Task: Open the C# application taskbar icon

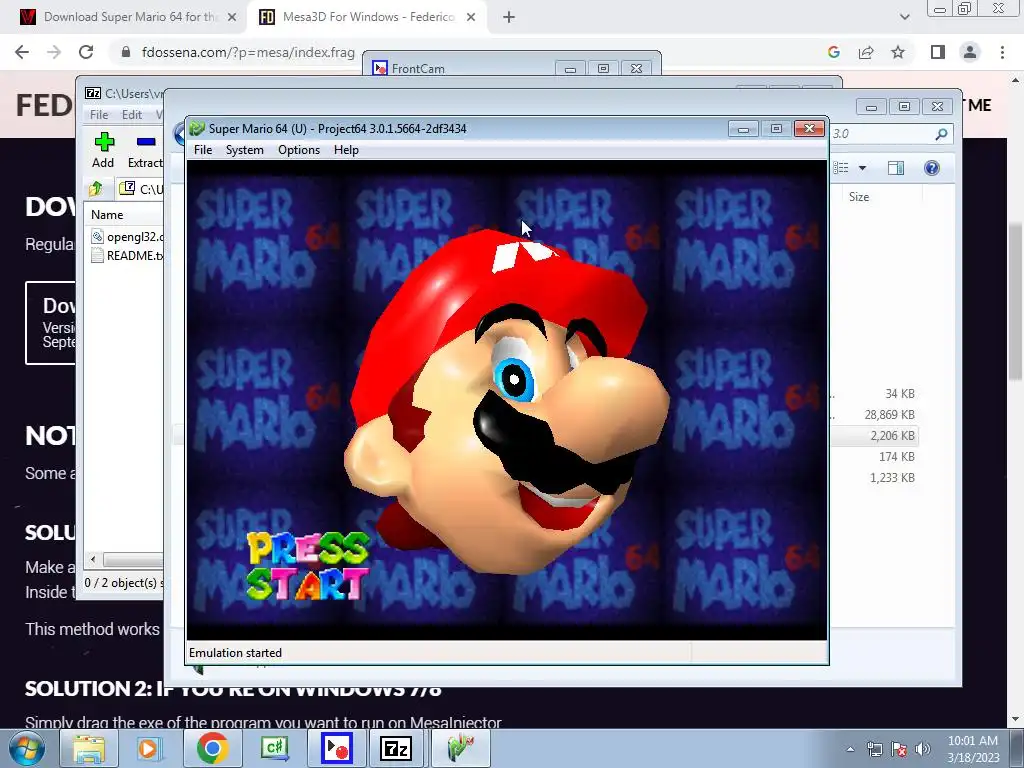Action: [x=274, y=748]
